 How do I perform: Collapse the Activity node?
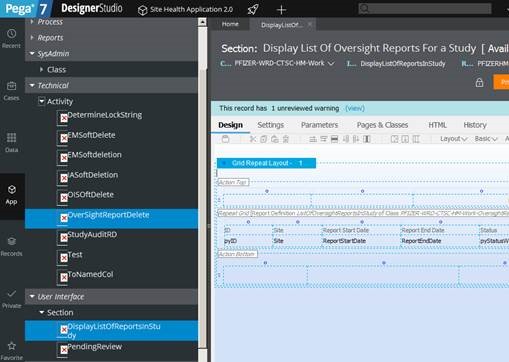pos(41,101)
